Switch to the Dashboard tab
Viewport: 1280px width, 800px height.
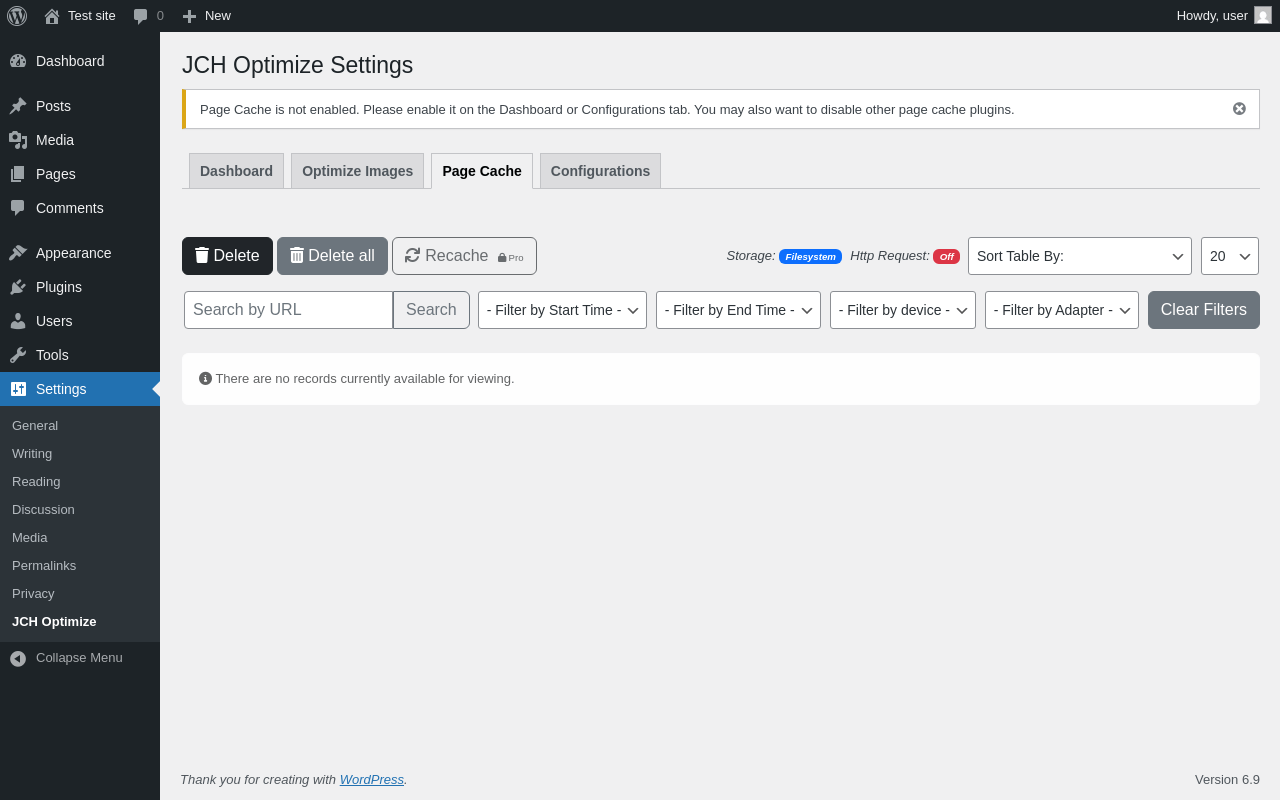click(x=236, y=171)
